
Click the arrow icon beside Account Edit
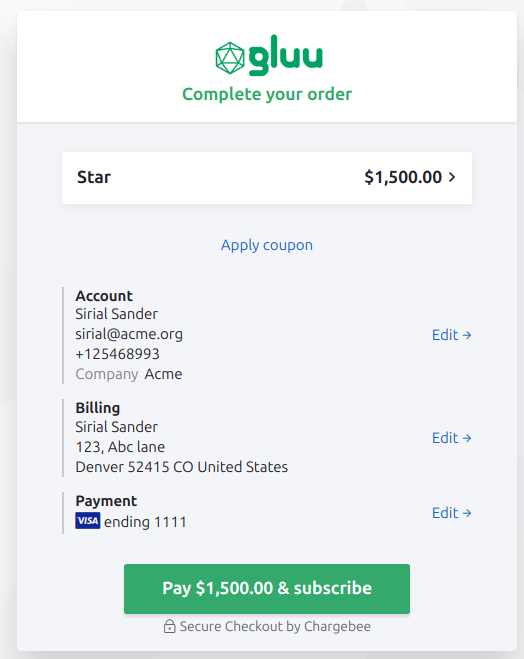(467, 335)
